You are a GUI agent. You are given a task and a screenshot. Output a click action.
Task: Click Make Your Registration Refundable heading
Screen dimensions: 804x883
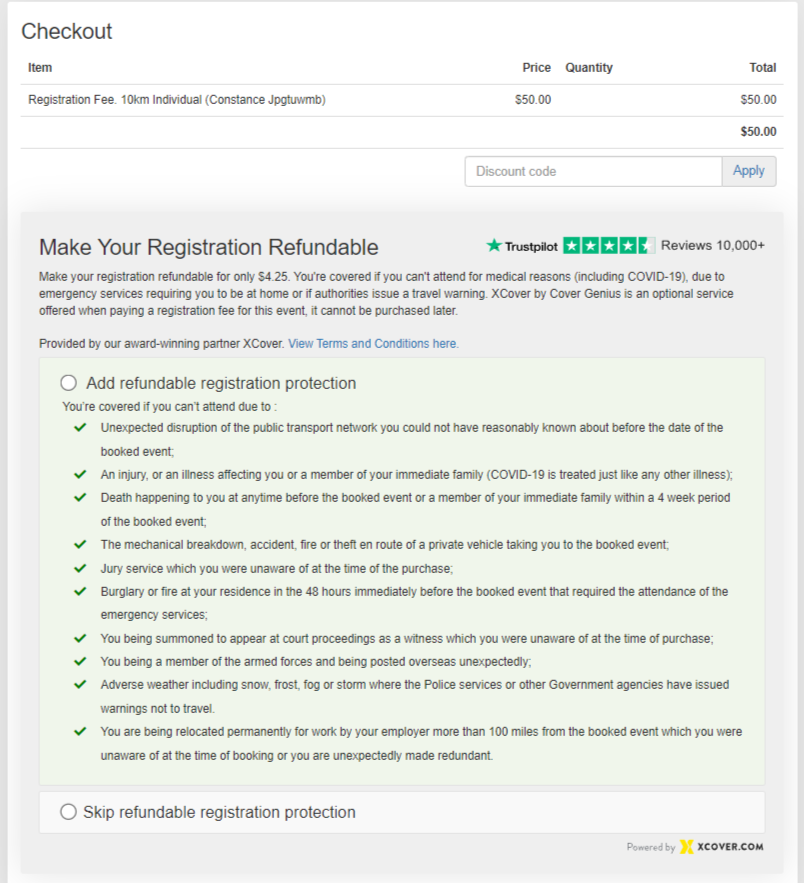(209, 247)
